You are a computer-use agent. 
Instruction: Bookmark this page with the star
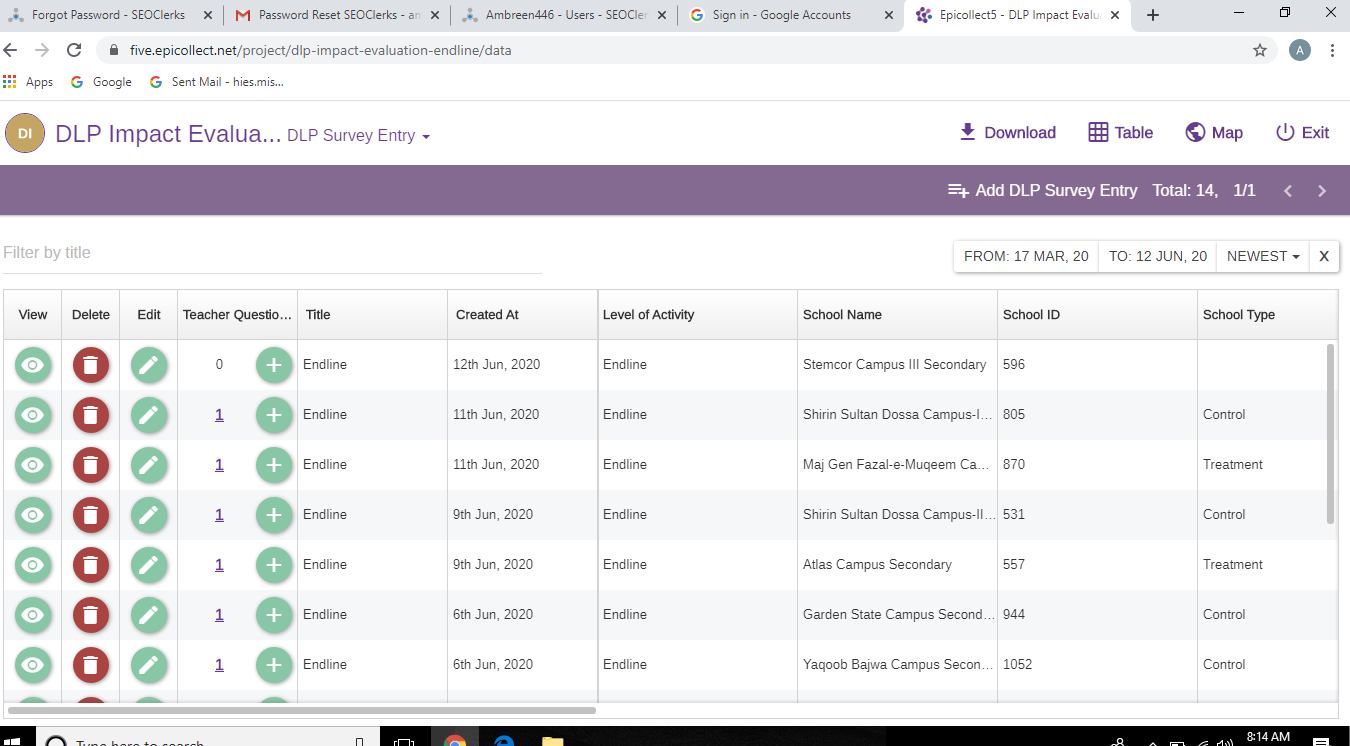point(1260,50)
